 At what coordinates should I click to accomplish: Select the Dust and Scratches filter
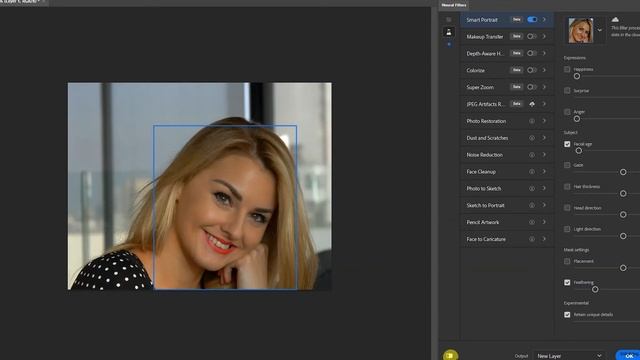(x=507, y=138)
